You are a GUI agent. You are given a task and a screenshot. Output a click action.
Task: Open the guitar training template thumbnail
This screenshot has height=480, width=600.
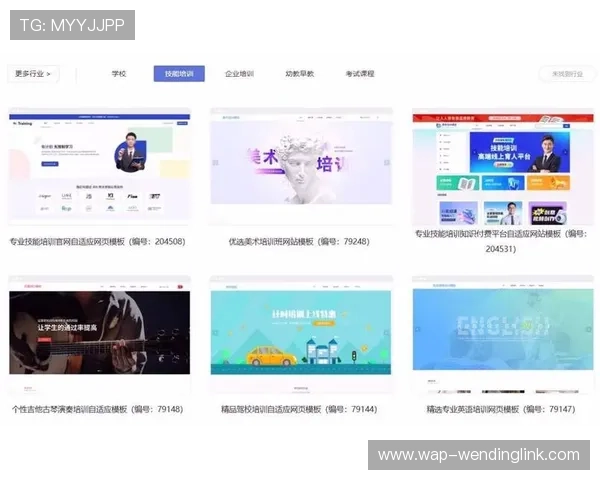click(99, 334)
